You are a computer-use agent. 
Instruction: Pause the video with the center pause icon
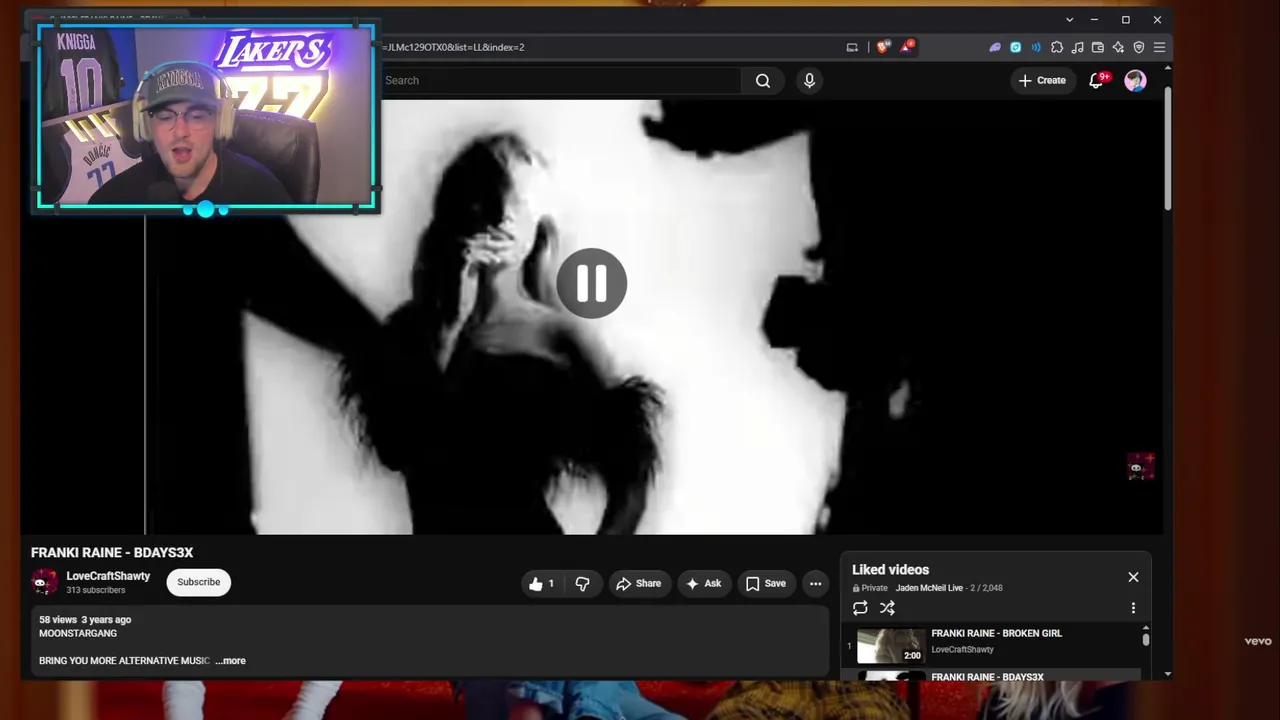(591, 283)
